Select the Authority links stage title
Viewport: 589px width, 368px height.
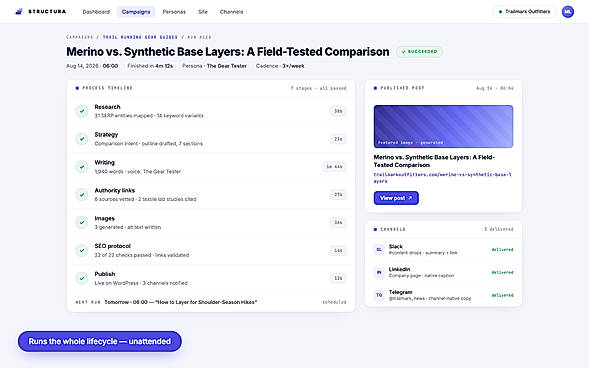pos(115,190)
